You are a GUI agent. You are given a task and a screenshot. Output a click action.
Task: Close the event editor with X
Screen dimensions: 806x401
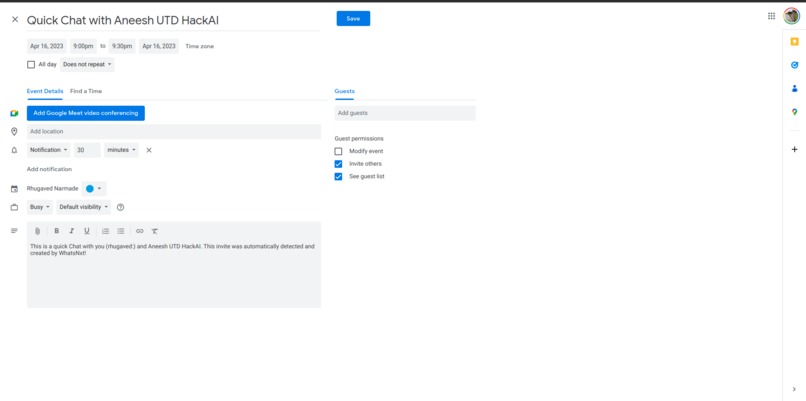(15, 20)
